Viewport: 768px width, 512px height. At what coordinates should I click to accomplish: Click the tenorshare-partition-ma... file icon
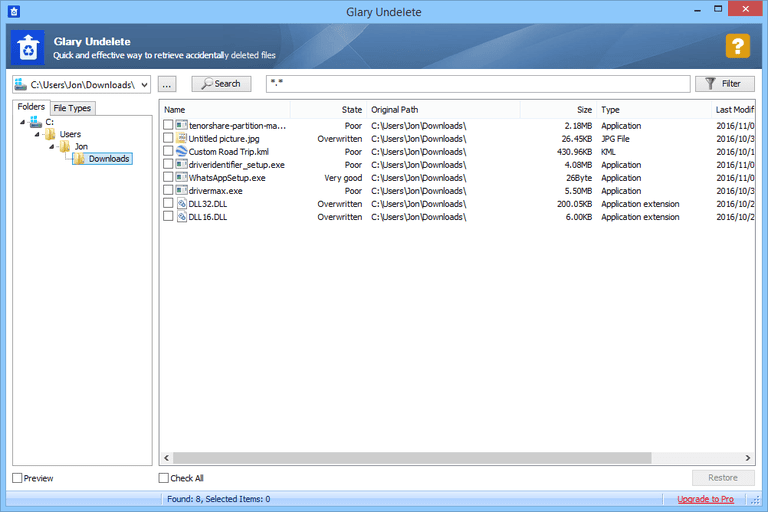[181, 125]
